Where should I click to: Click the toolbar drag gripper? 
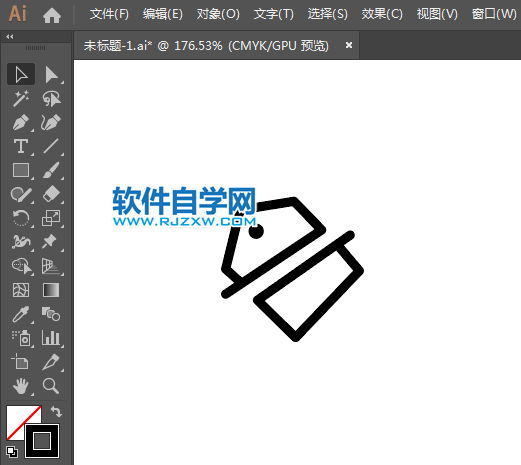point(35,48)
